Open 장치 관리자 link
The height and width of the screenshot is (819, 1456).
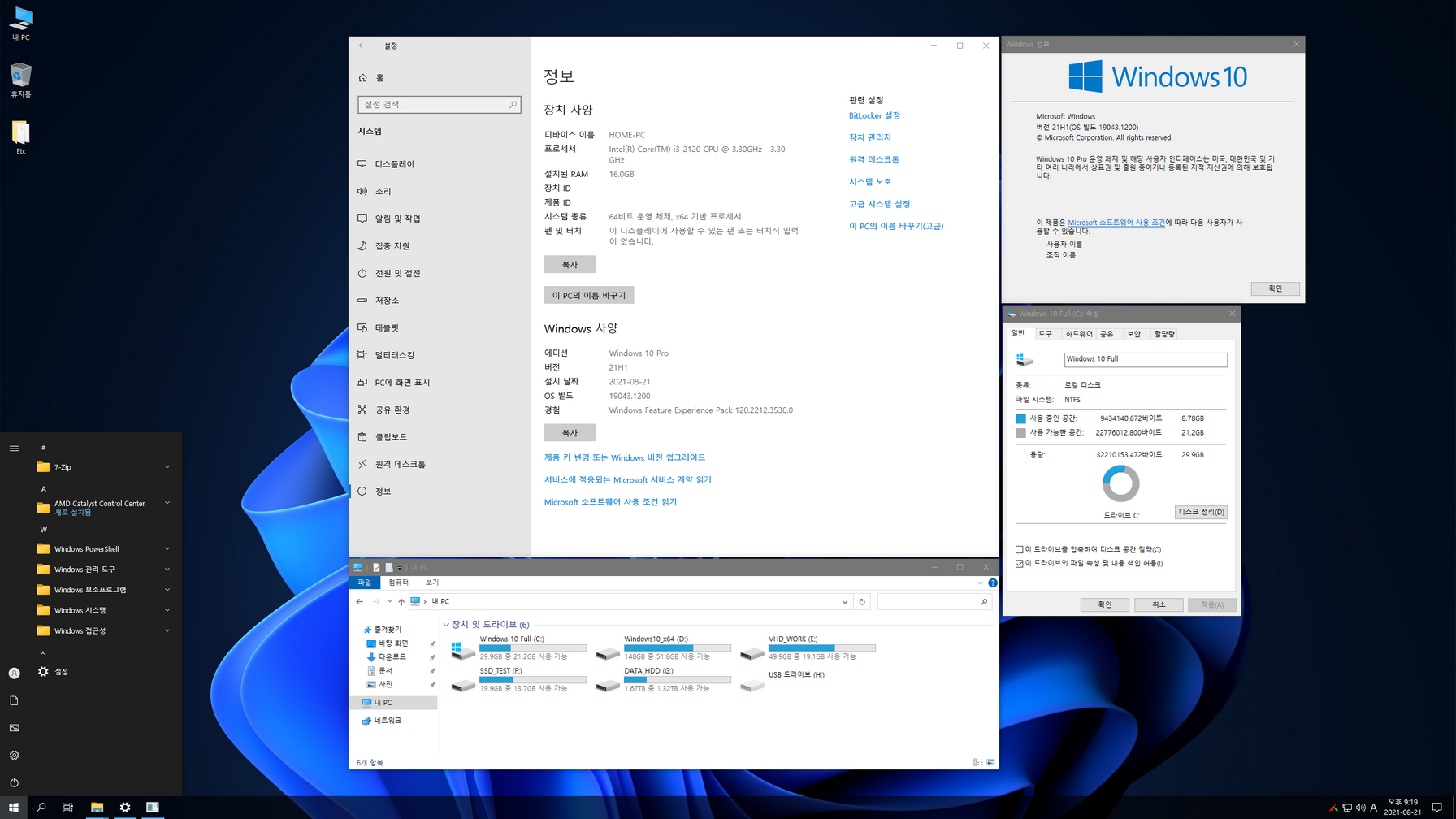click(x=870, y=137)
